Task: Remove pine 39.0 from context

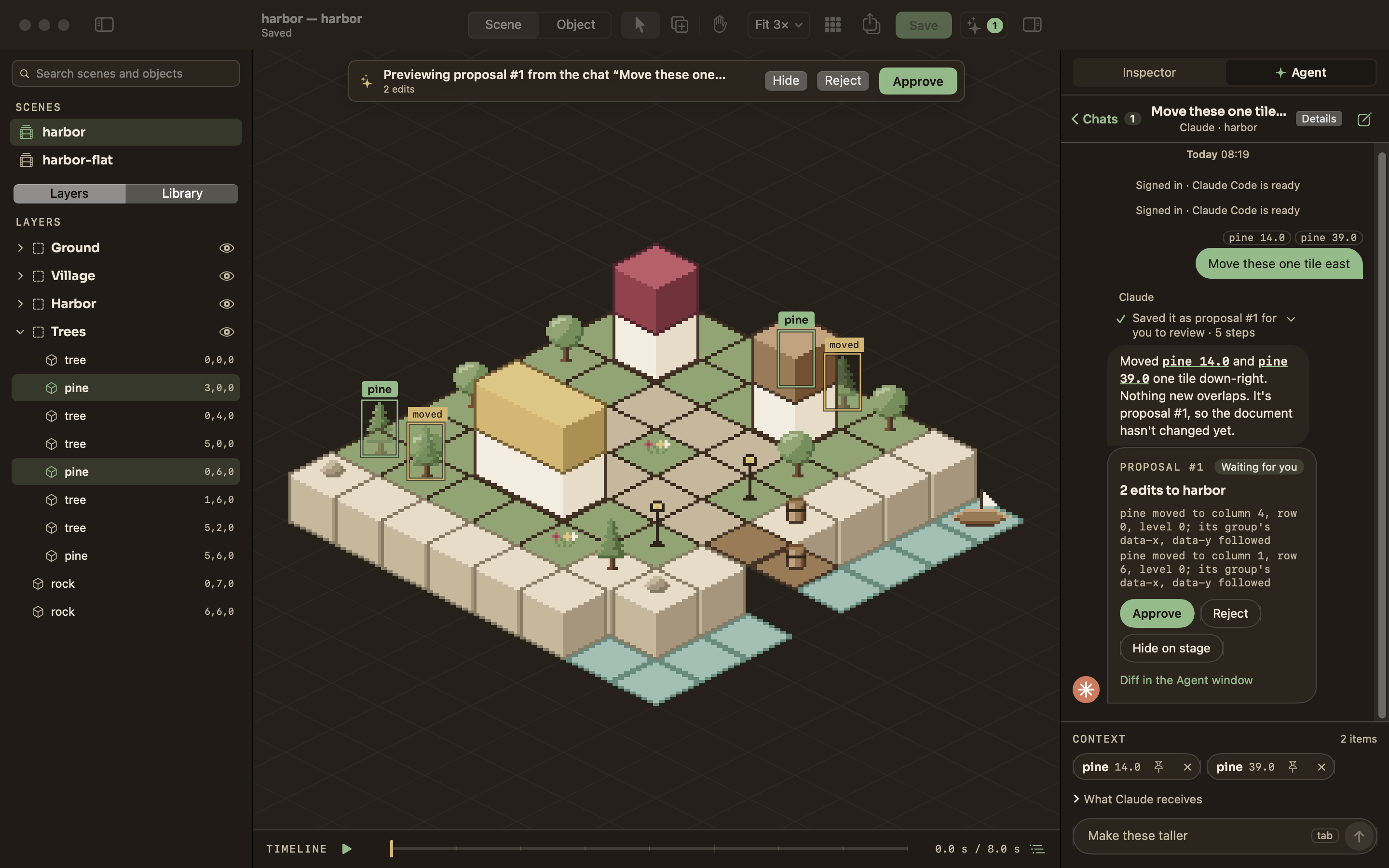Action: point(1321,767)
